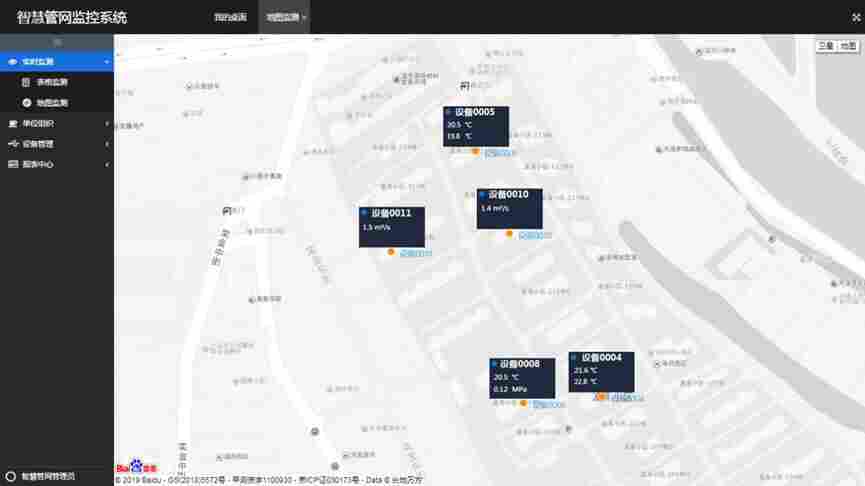Switch map to 地图 view
Screen dimensions: 865x486
click(847, 46)
